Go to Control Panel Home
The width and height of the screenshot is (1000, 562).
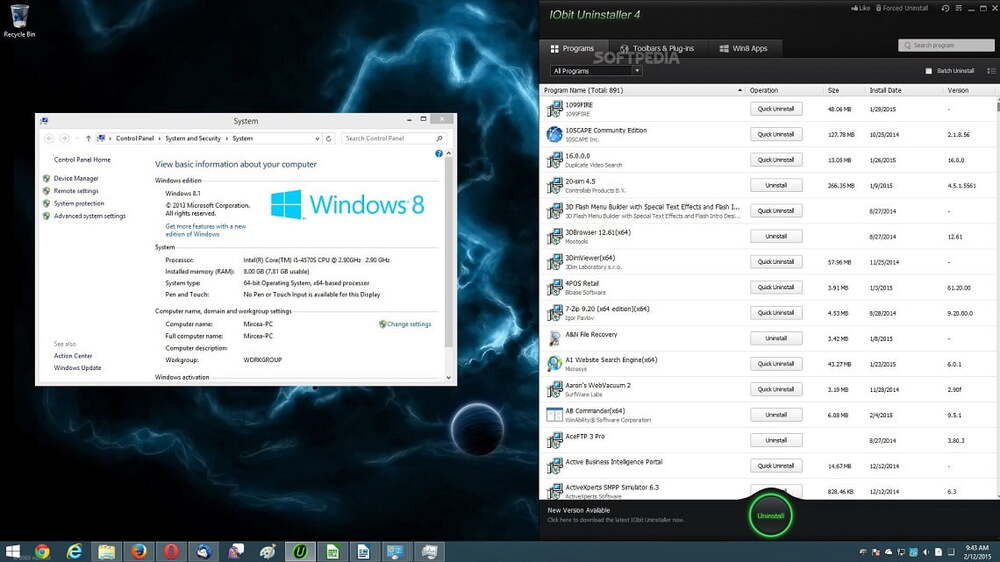click(82, 159)
